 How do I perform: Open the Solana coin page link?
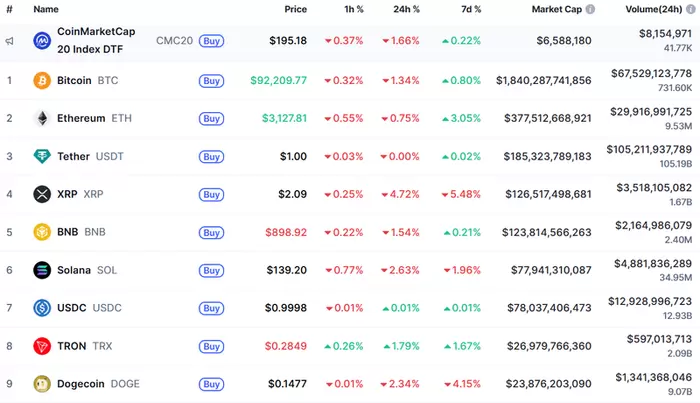74,270
